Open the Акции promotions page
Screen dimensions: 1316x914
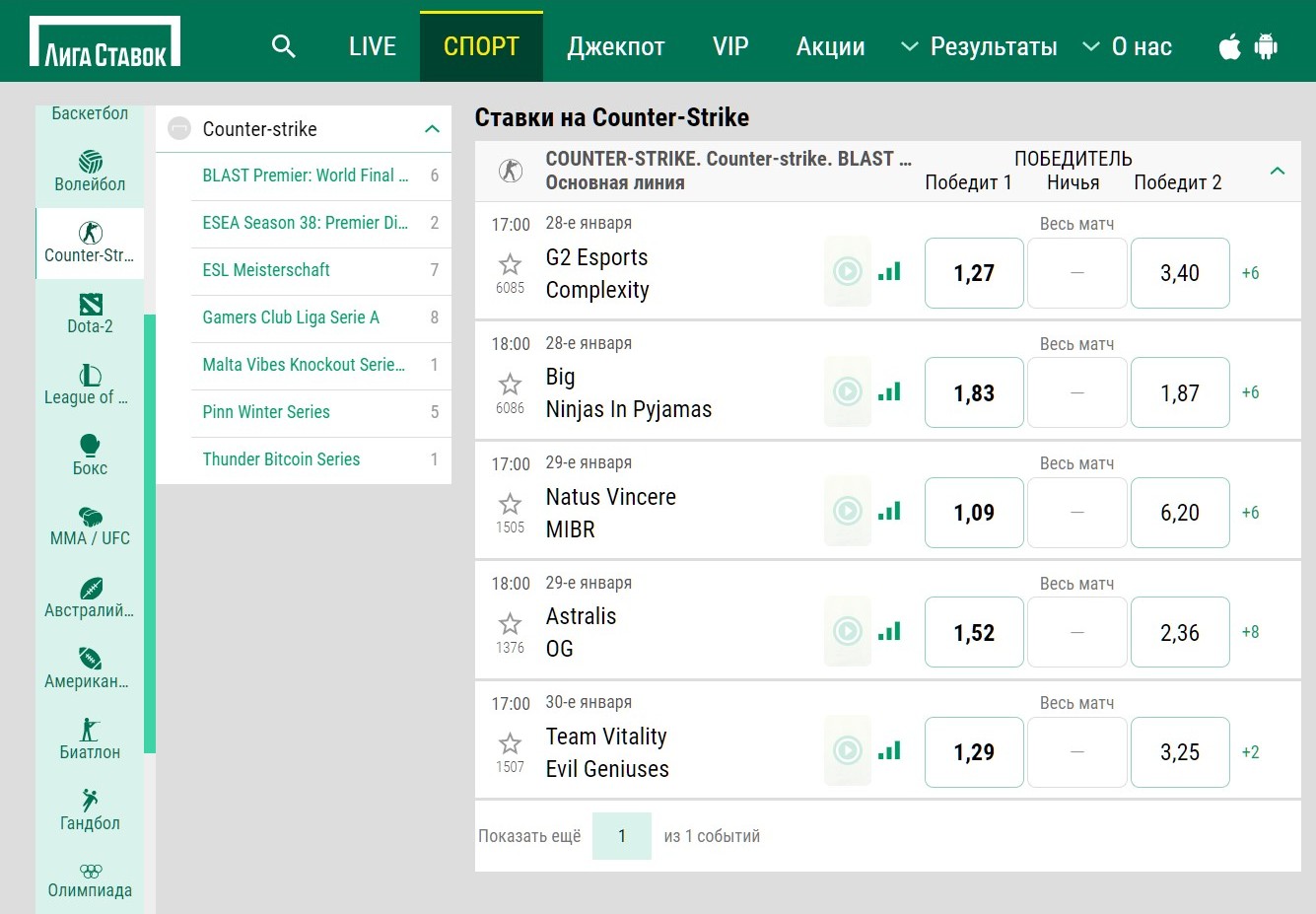831,46
